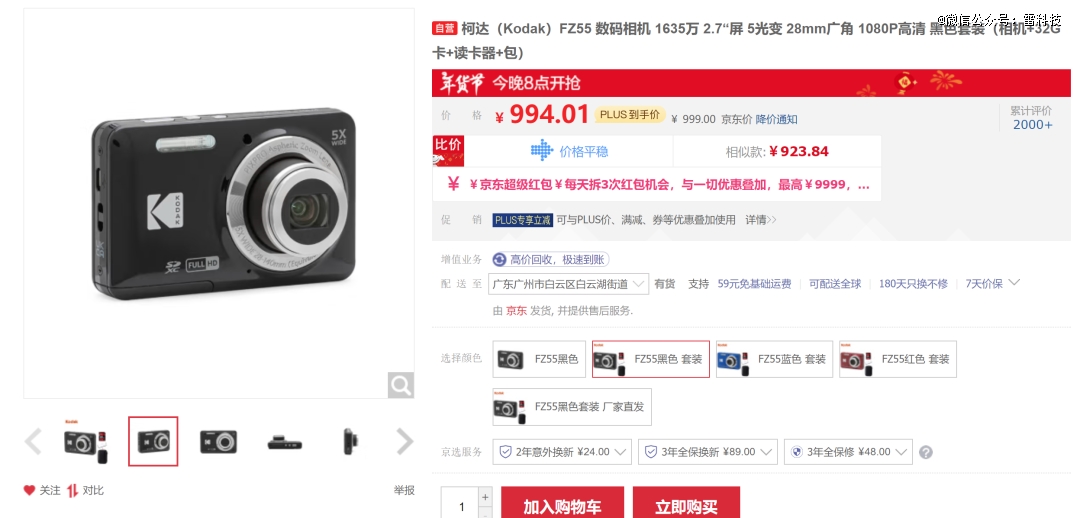This screenshot has width=1080, height=518.
Task: Open help question mark next to 3年全保修
Action: coord(926,453)
